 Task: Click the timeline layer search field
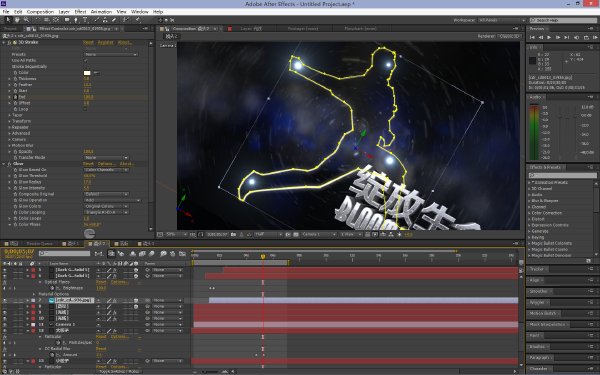coord(64,253)
